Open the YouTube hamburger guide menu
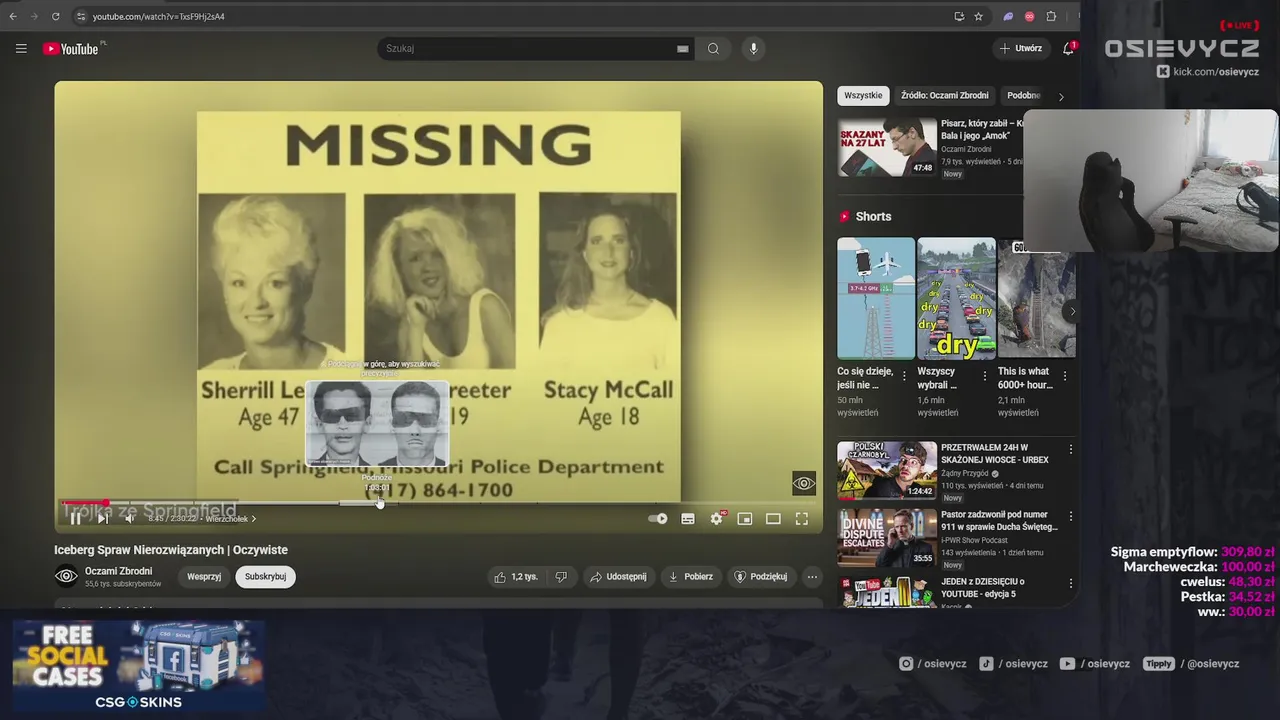 [x=21, y=48]
